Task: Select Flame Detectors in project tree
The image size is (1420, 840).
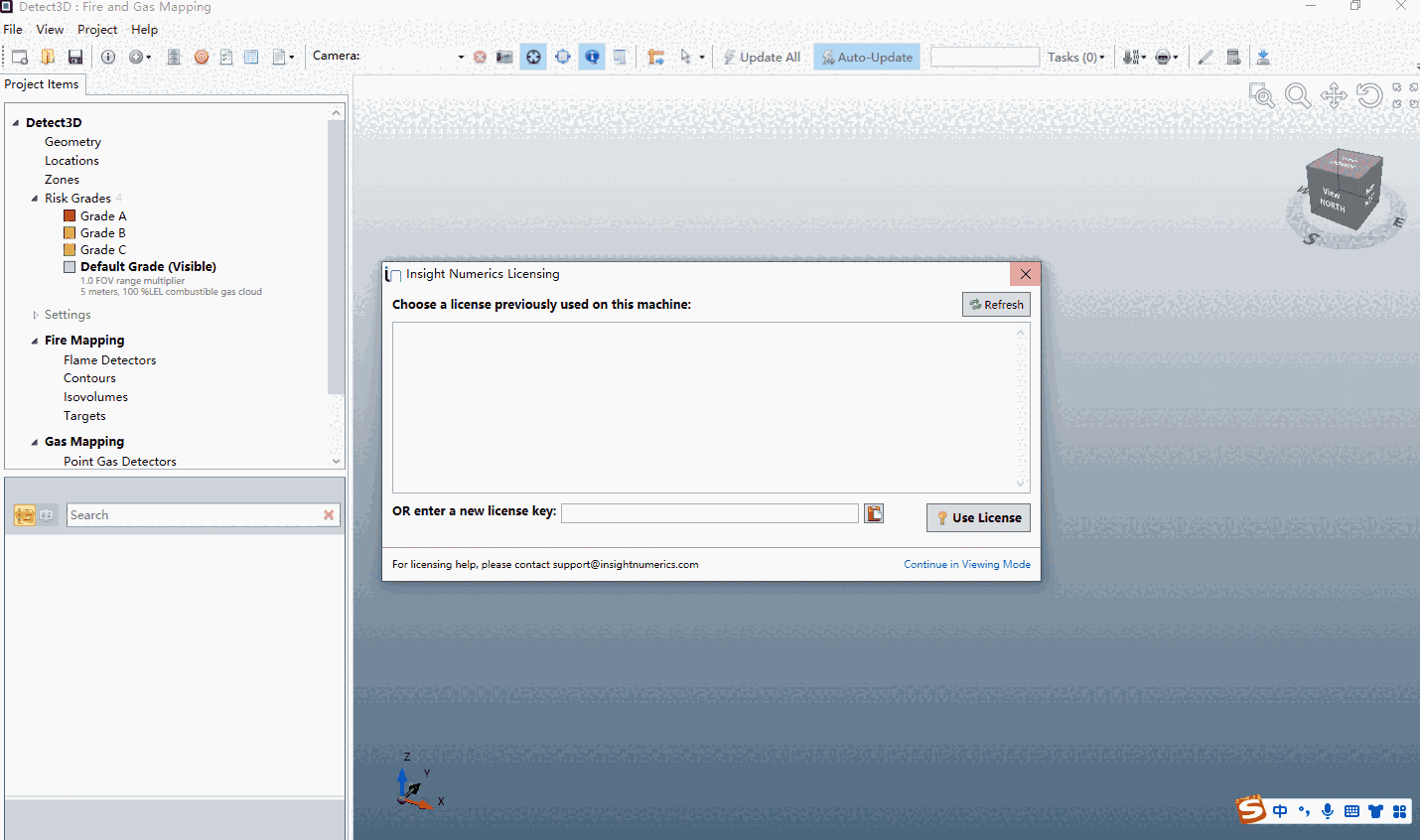Action: pos(110,360)
